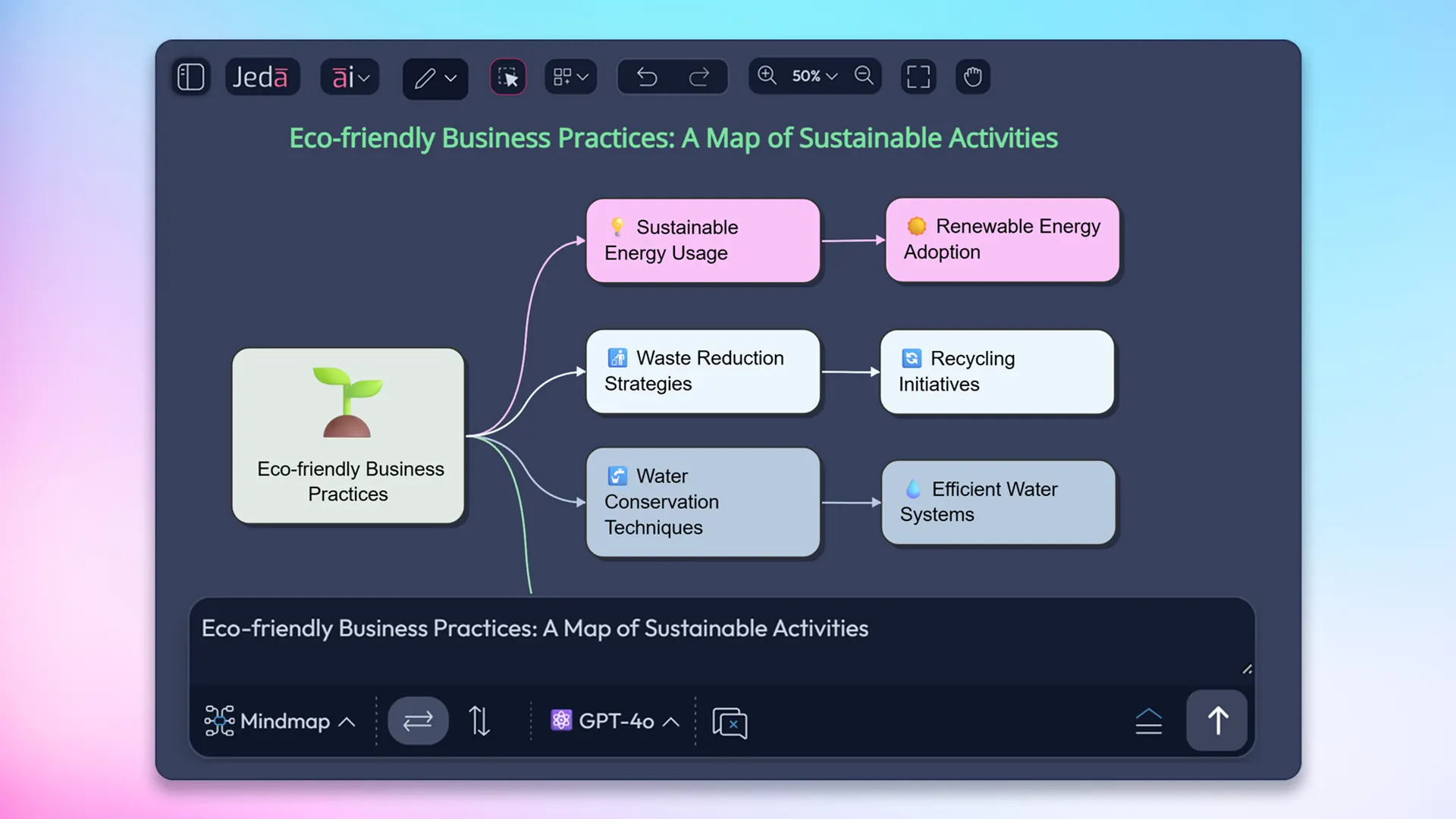Click the fullscreen fit icon
The width and height of the screenshot is (1456, 819).
918,76
